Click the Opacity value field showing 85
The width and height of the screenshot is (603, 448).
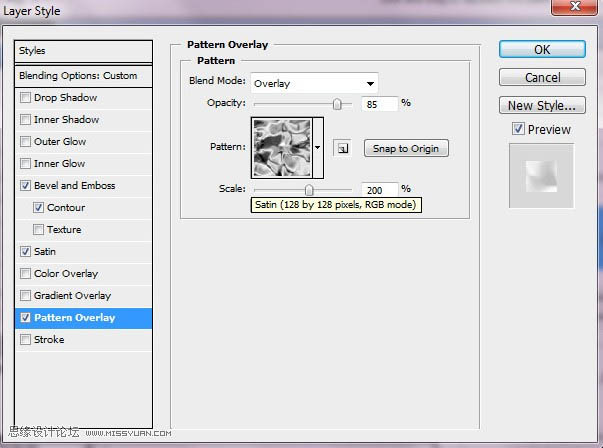(x=379, y=104)
